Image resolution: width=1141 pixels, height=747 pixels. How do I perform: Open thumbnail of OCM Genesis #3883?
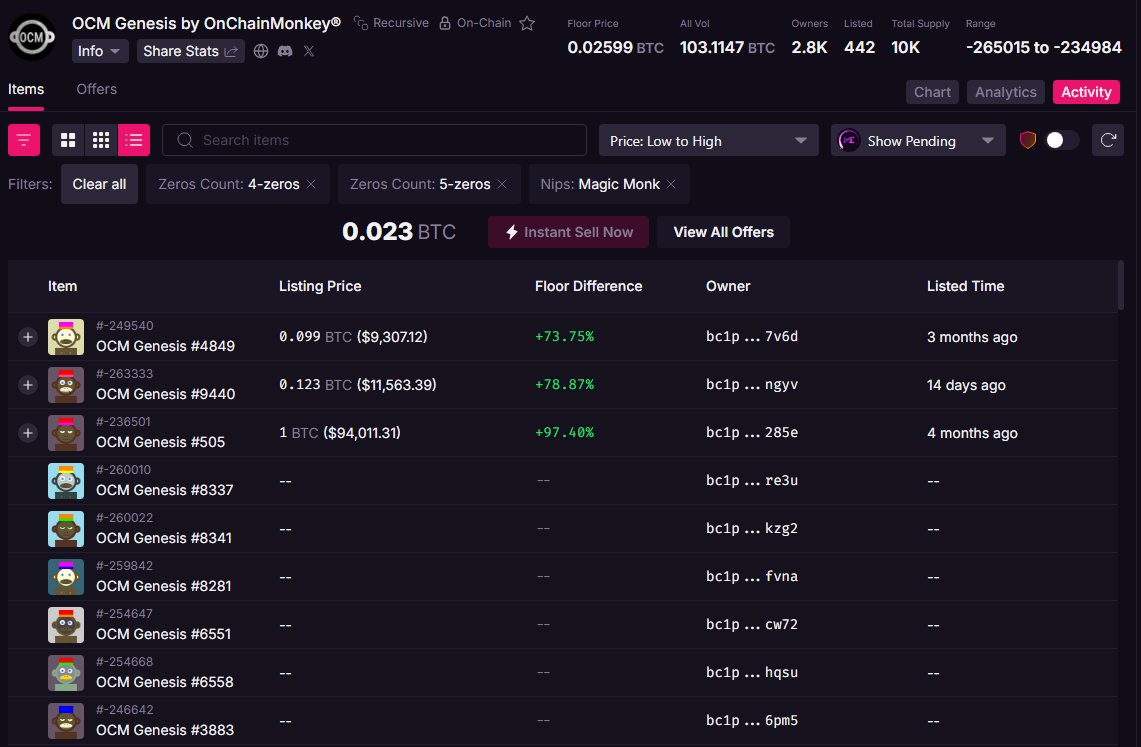click(x=66, y=721)
